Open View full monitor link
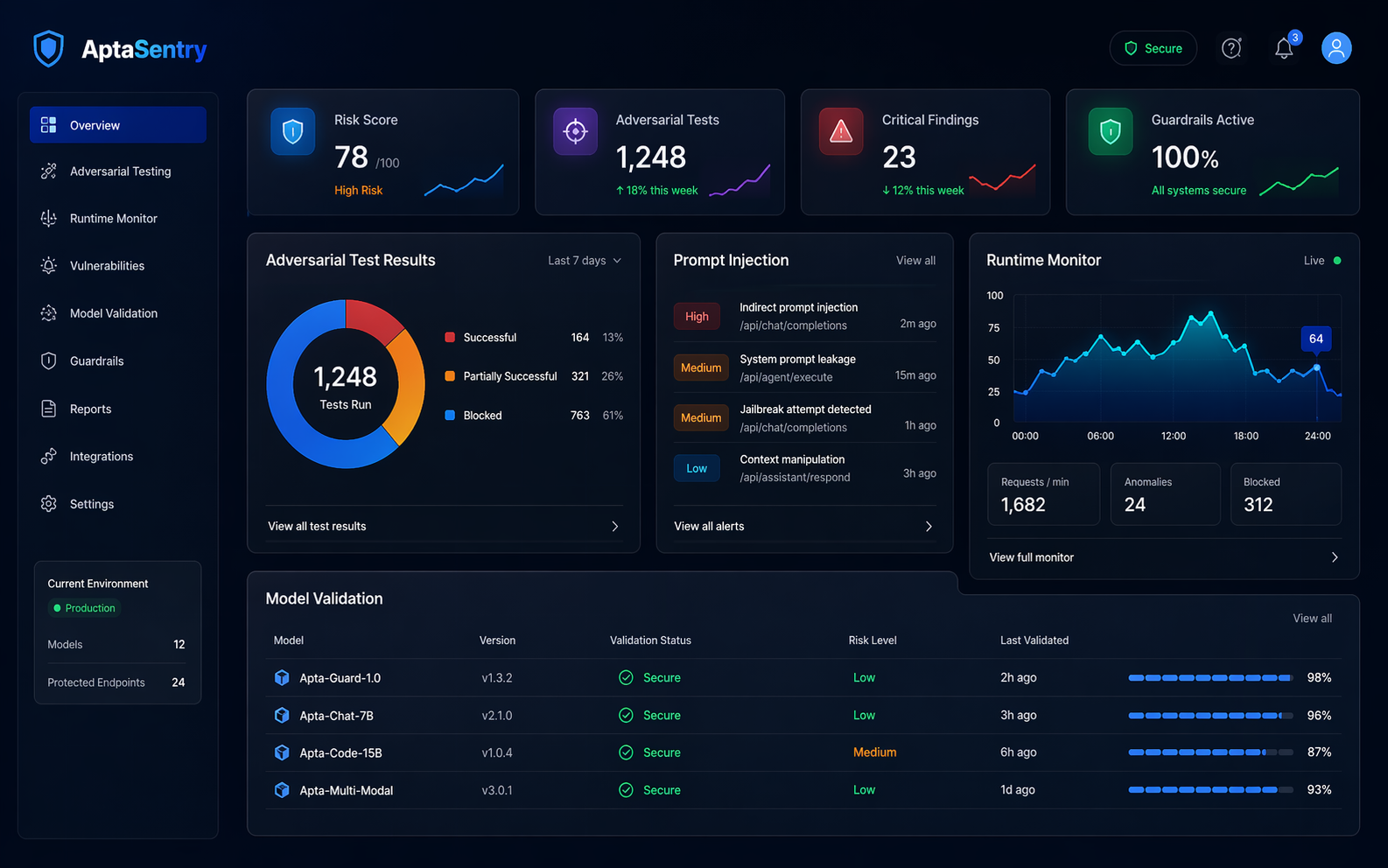 1031,557
